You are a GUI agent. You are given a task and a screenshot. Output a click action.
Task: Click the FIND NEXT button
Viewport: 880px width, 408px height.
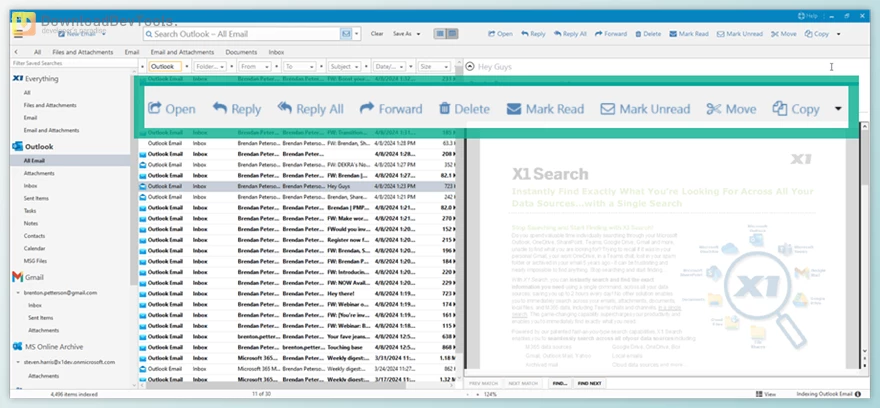pos(589,383)
